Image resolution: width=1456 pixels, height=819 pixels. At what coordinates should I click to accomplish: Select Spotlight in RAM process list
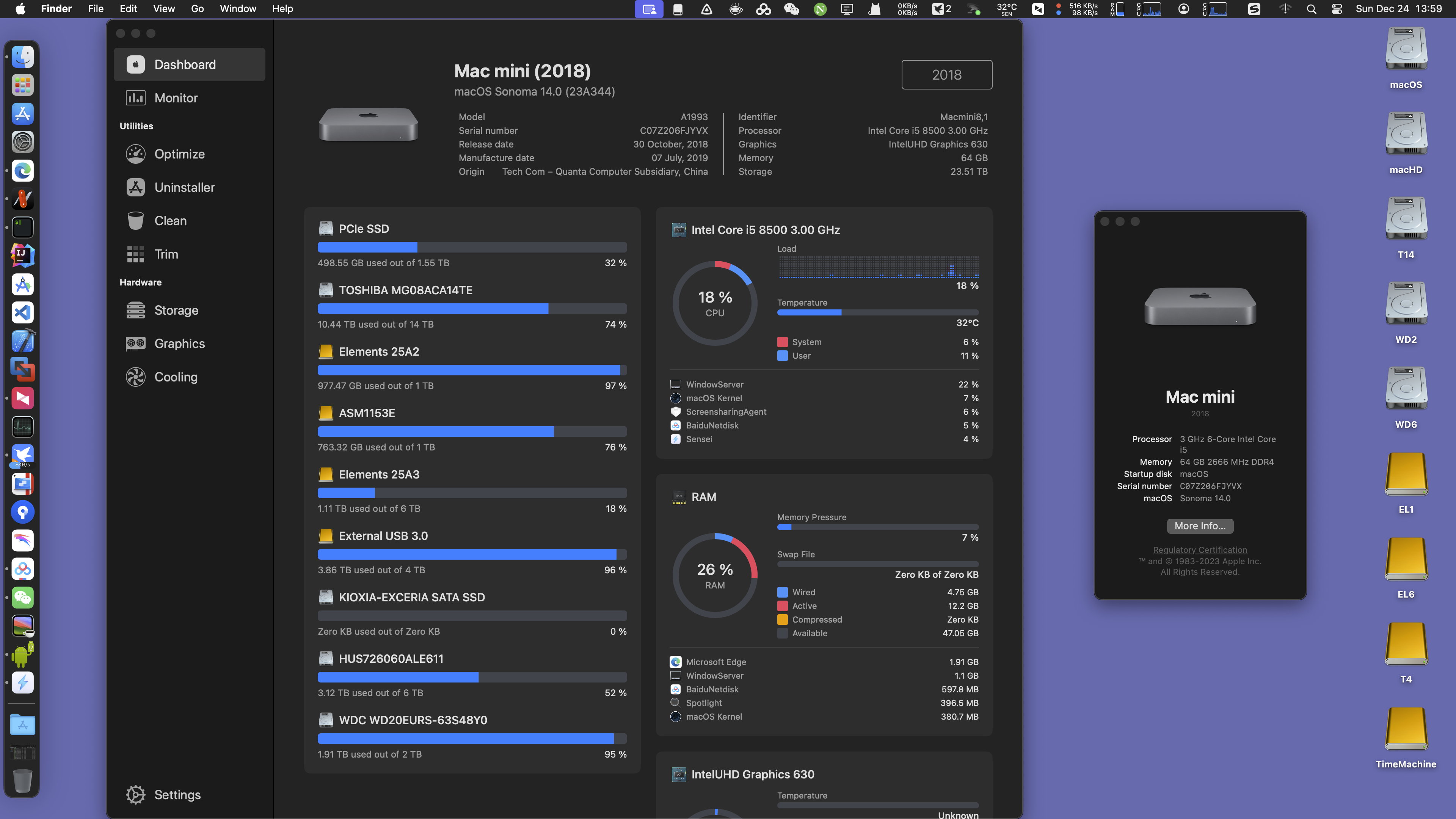tap(824, 703)
